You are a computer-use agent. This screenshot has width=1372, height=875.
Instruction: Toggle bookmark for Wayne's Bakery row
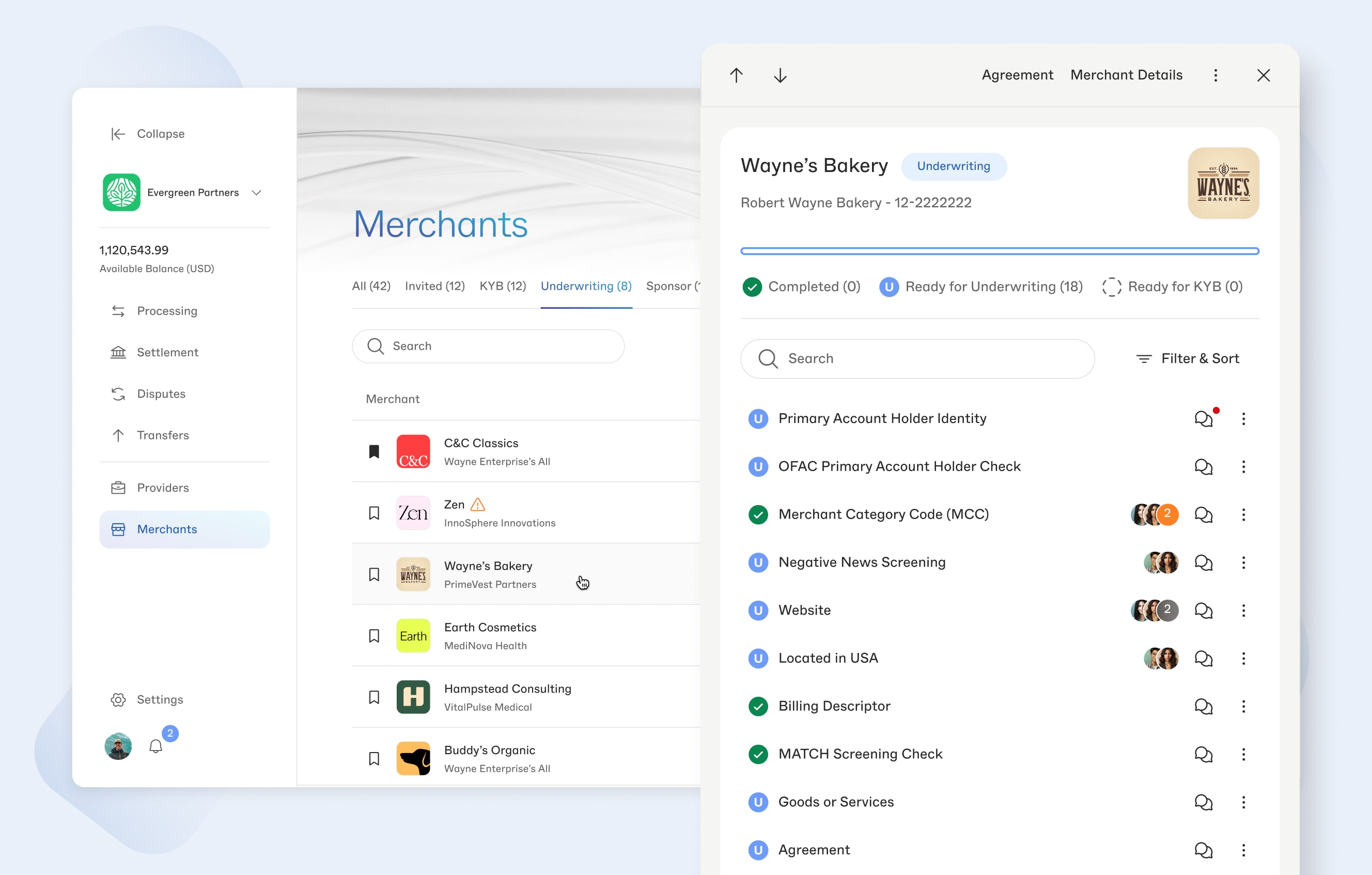click(374, 574)
